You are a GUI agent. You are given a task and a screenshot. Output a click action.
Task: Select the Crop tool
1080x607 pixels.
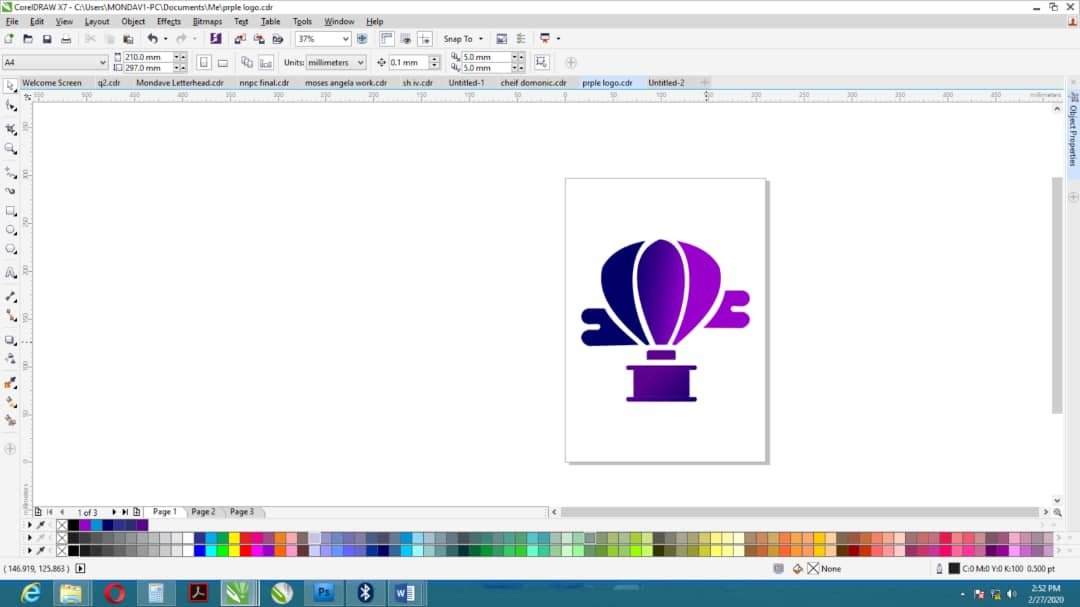(10, 129)
